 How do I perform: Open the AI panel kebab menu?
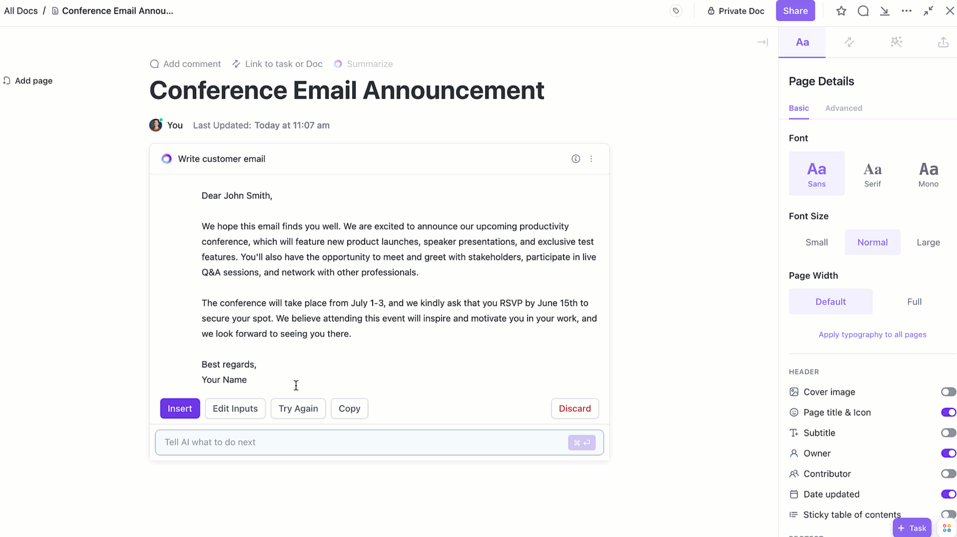(x=591, y=159)
